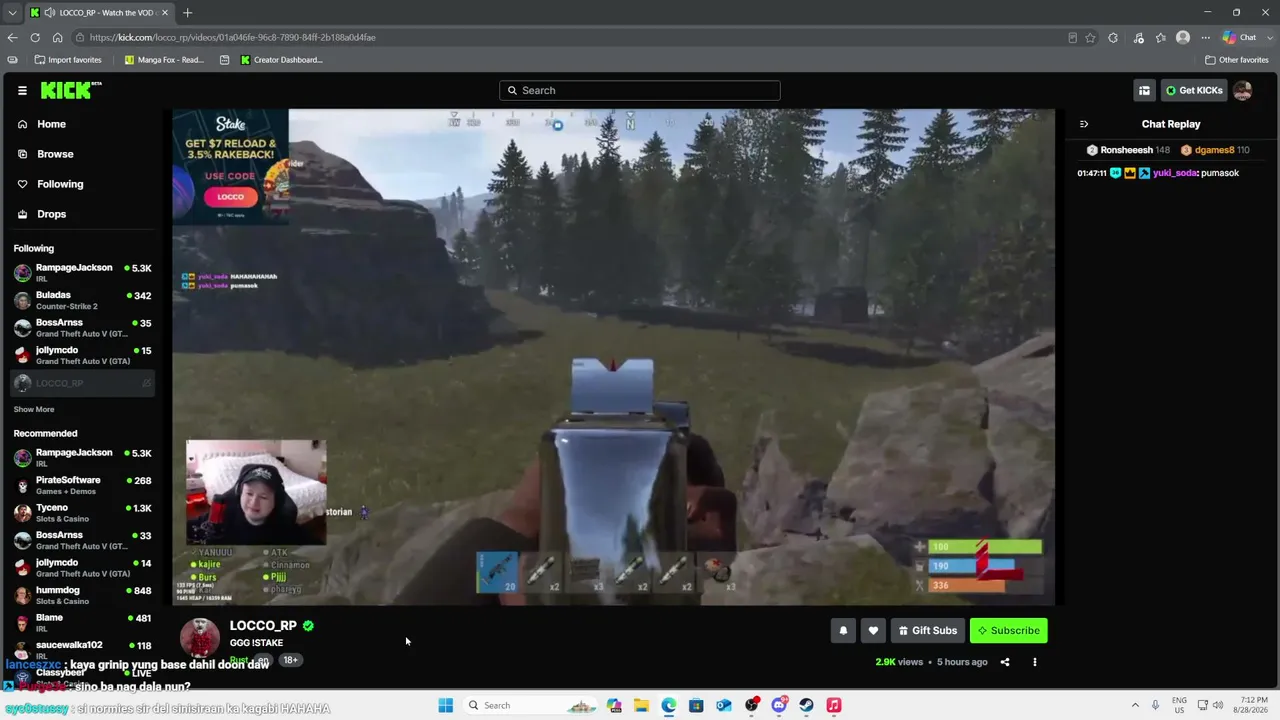This screenshot has width=1280, height=720.
Task: Open browser profile account icon
Action: click(x=1183, y=37)
